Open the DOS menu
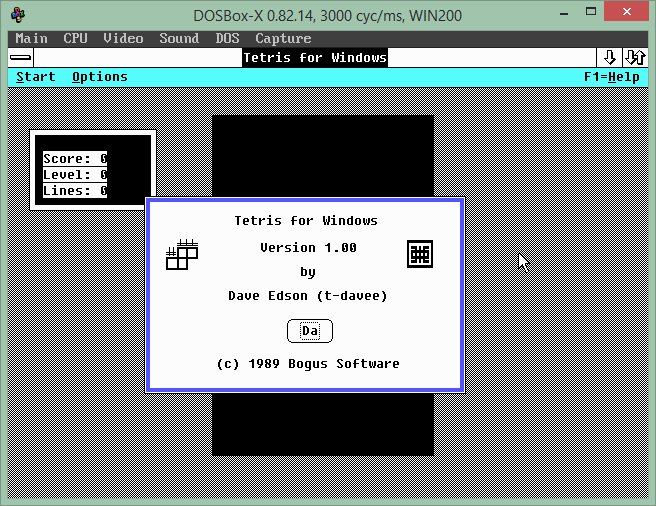656x506 pixels. [227, 39]
